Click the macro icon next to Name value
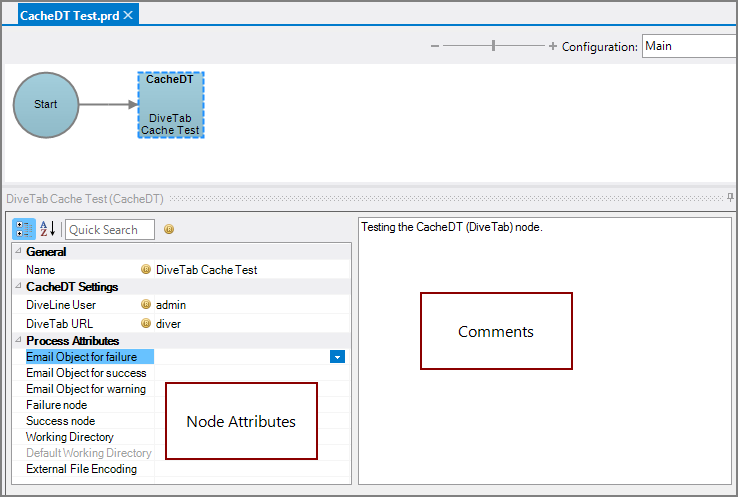The width and height of the screenshot is (738, 497). (x=146, y=270)
